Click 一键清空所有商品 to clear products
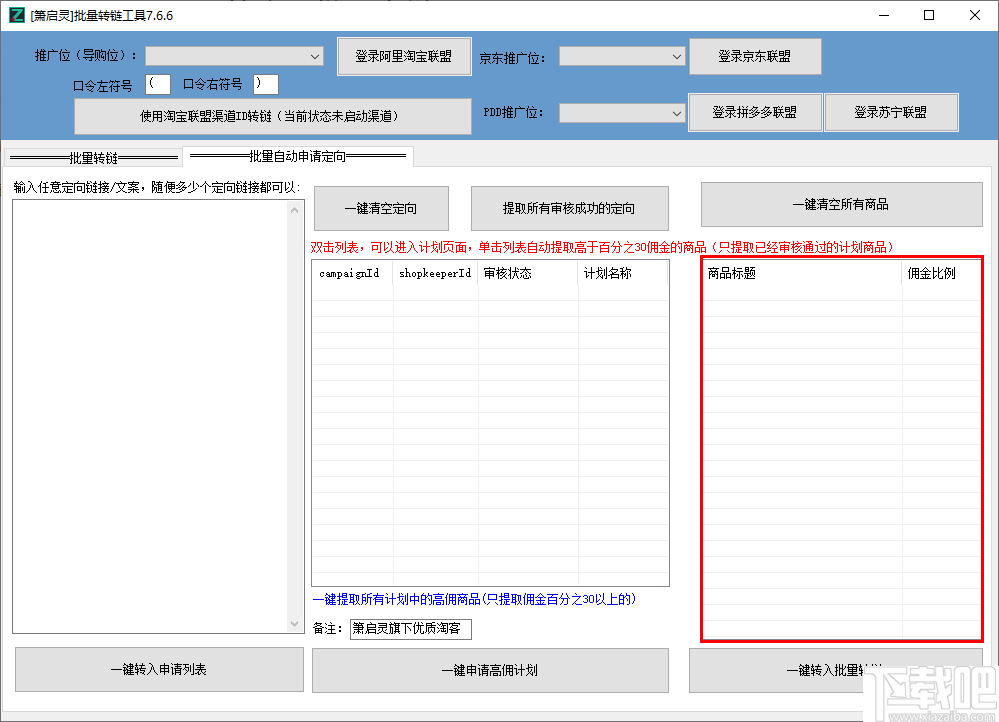Viewport: 999px width, 722px height. [x=841, y=204]
